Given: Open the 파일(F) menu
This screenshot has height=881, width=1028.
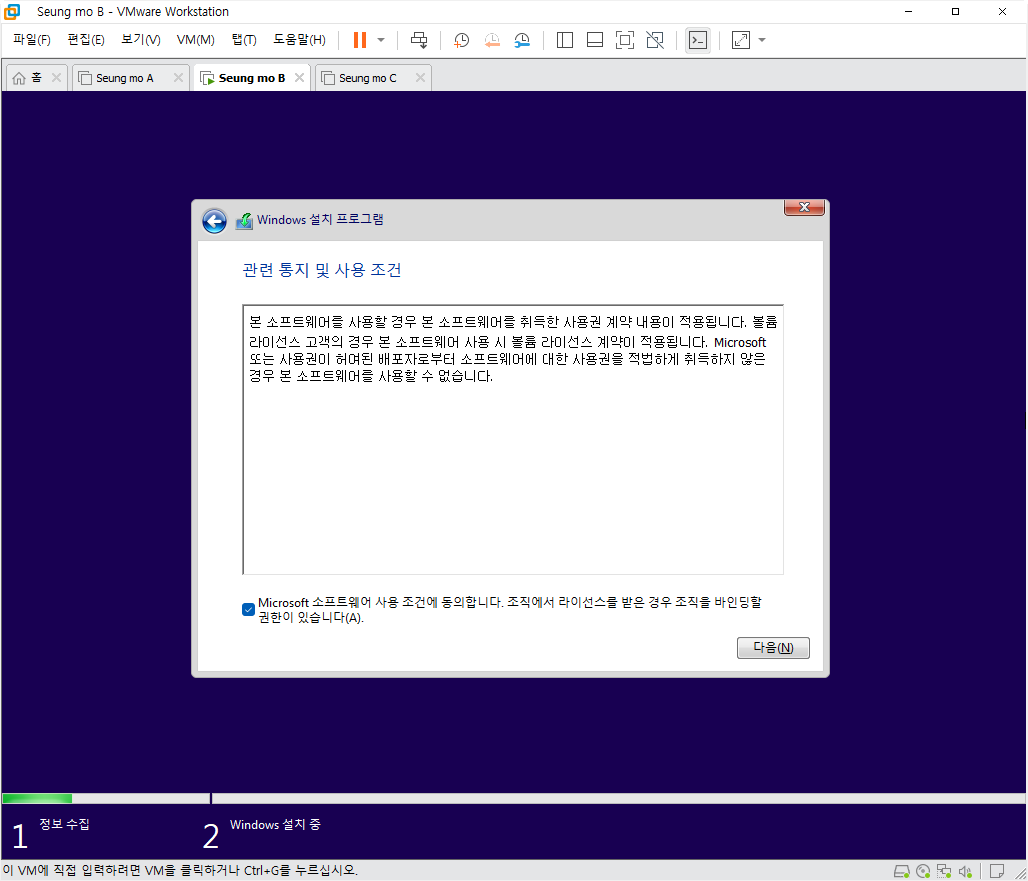Looking at the screenshot, I should tap(31, 40).
